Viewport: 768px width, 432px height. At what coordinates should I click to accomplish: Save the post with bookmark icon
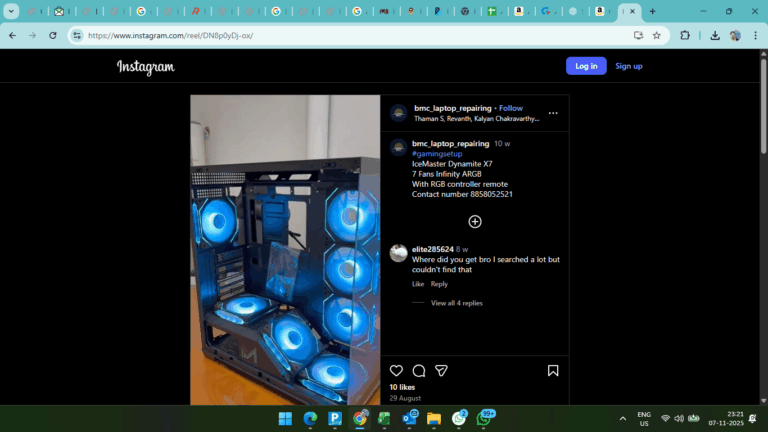(x=553, y=371)
